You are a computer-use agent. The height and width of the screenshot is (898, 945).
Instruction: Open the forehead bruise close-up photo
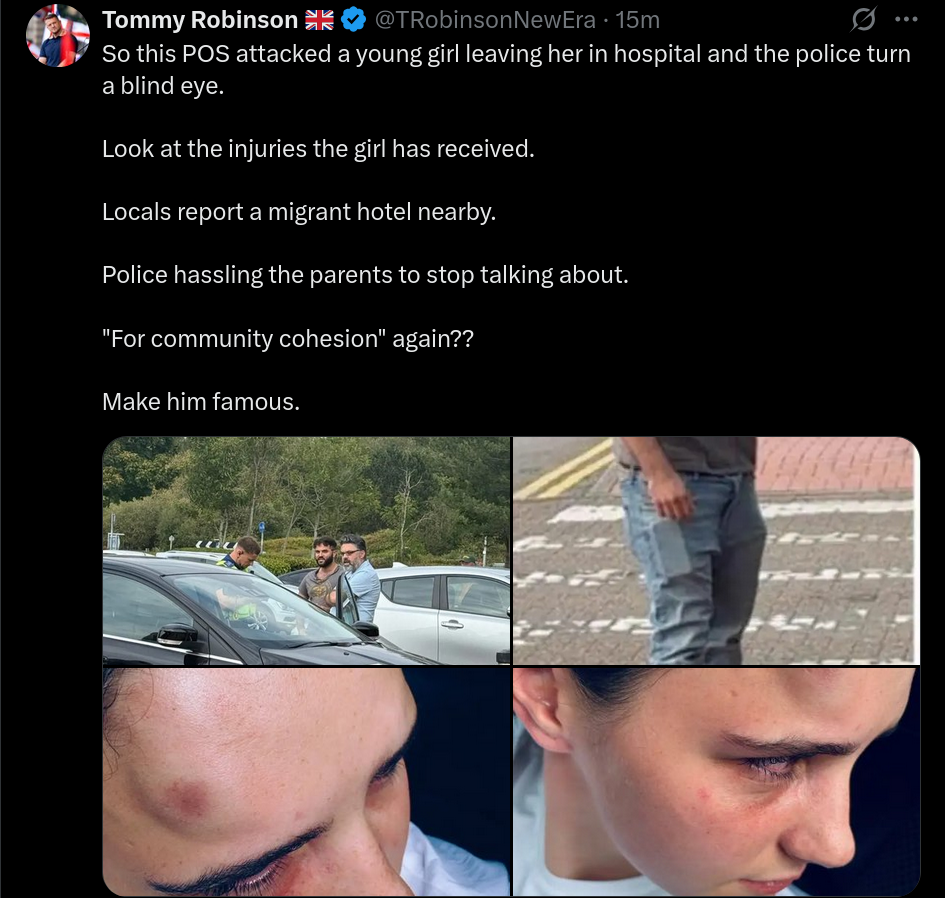[306, 782]
